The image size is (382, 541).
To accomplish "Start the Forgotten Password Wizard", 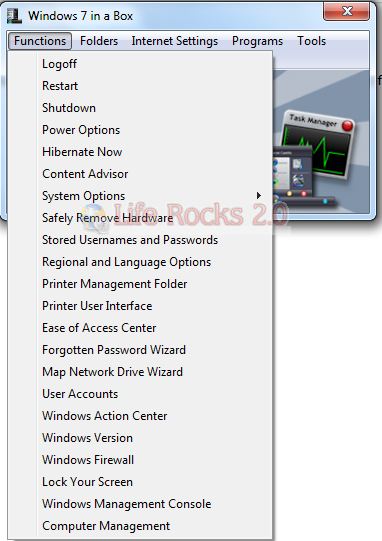I will click(x=140, y=350).
